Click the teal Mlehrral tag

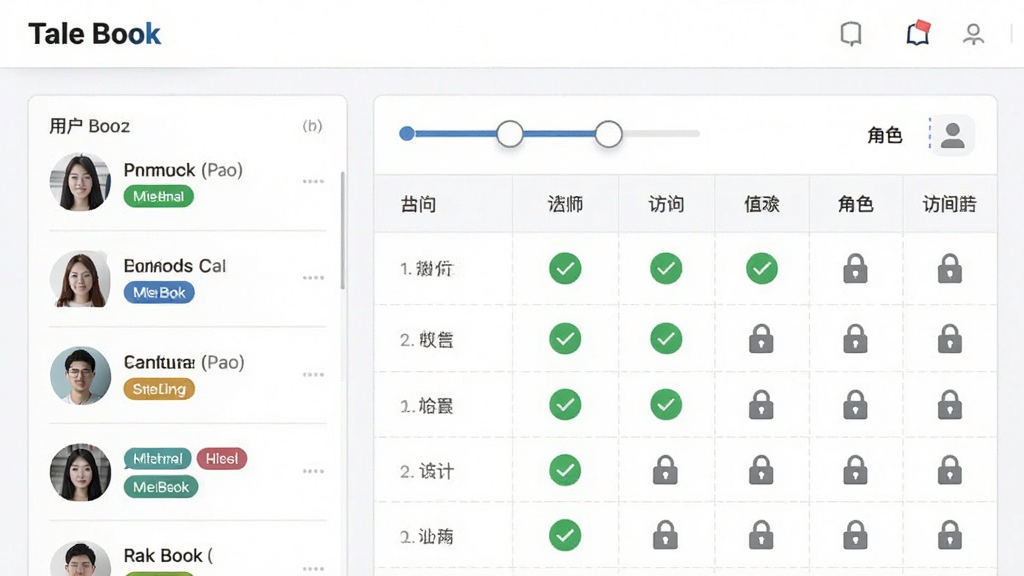pos(157,459)
